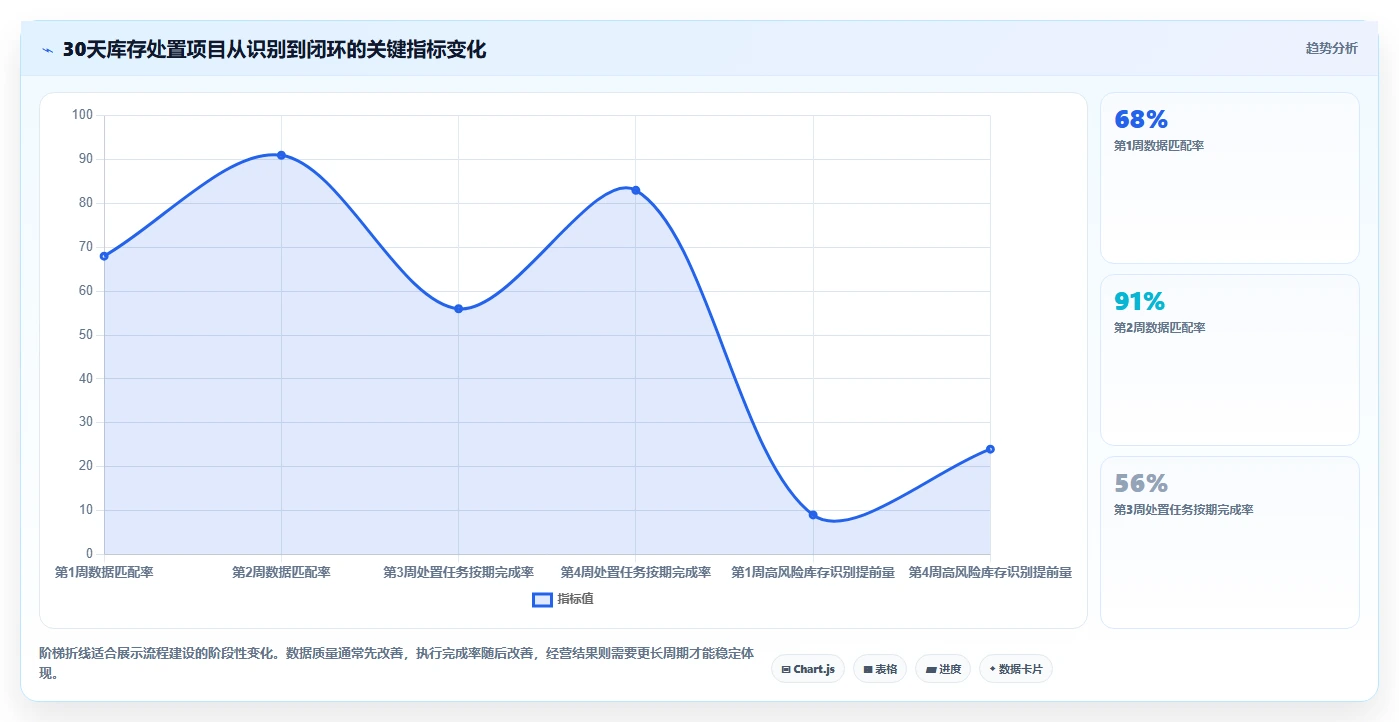
Task: Click the 趋势分析 label in header
Action: tap(1331, 48)
